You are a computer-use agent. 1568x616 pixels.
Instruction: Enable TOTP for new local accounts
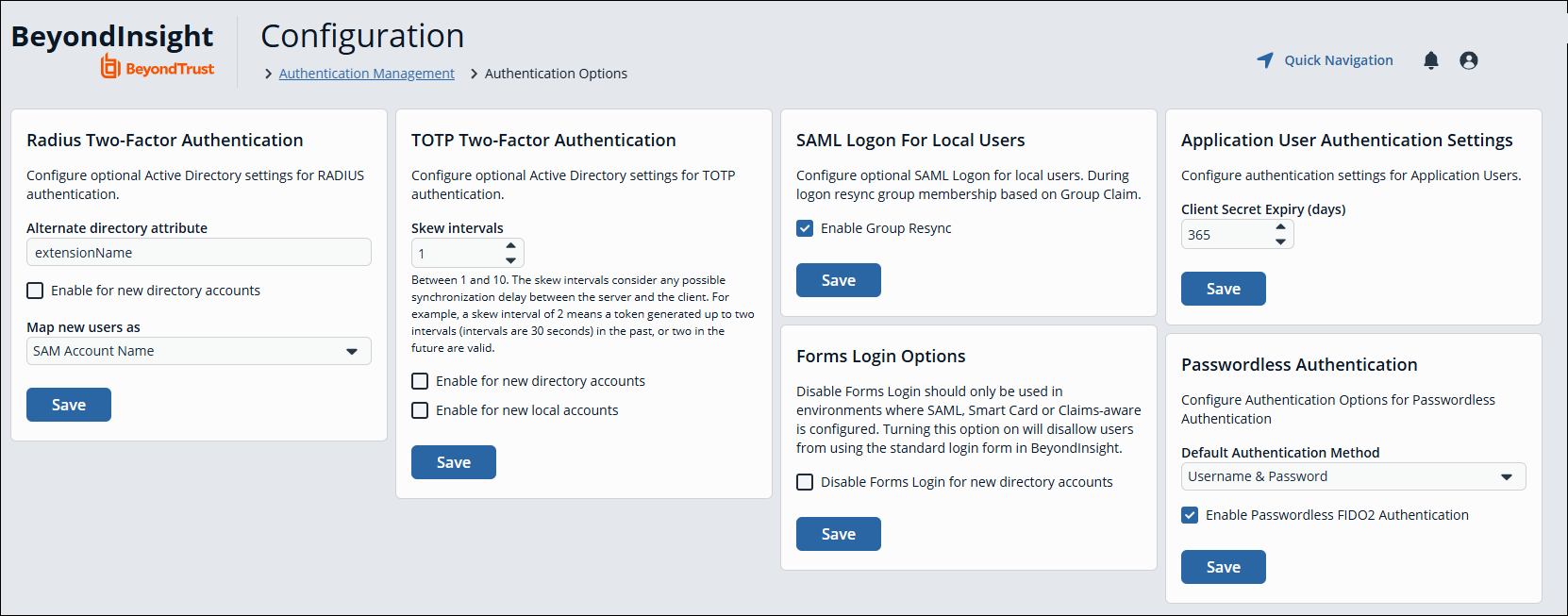click(420, 410)
